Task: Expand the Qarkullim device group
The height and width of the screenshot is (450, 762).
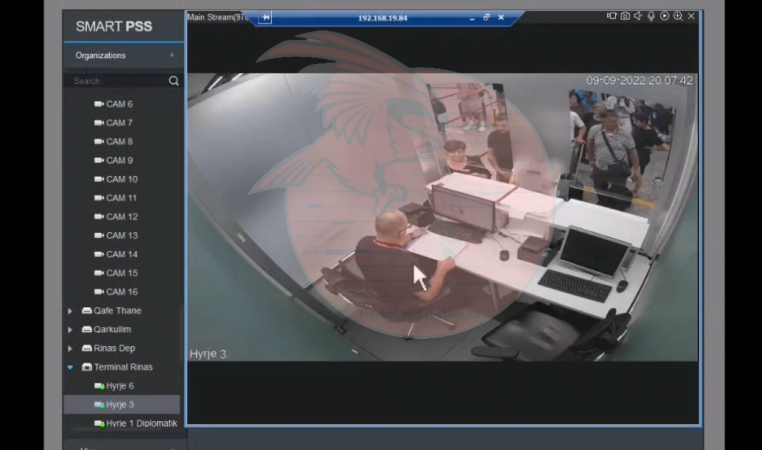Action: (70, 330)
